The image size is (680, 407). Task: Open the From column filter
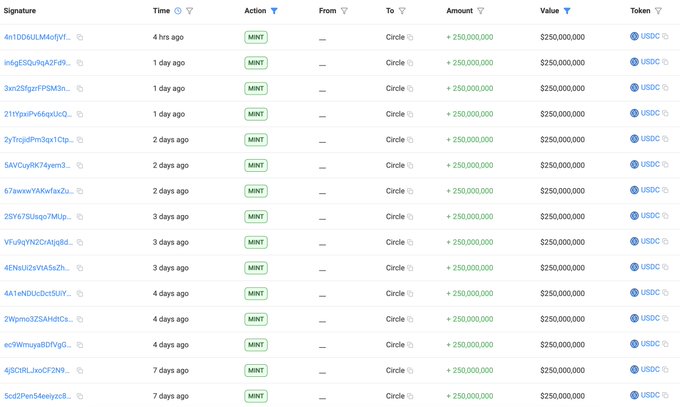(x=345, y=11)
